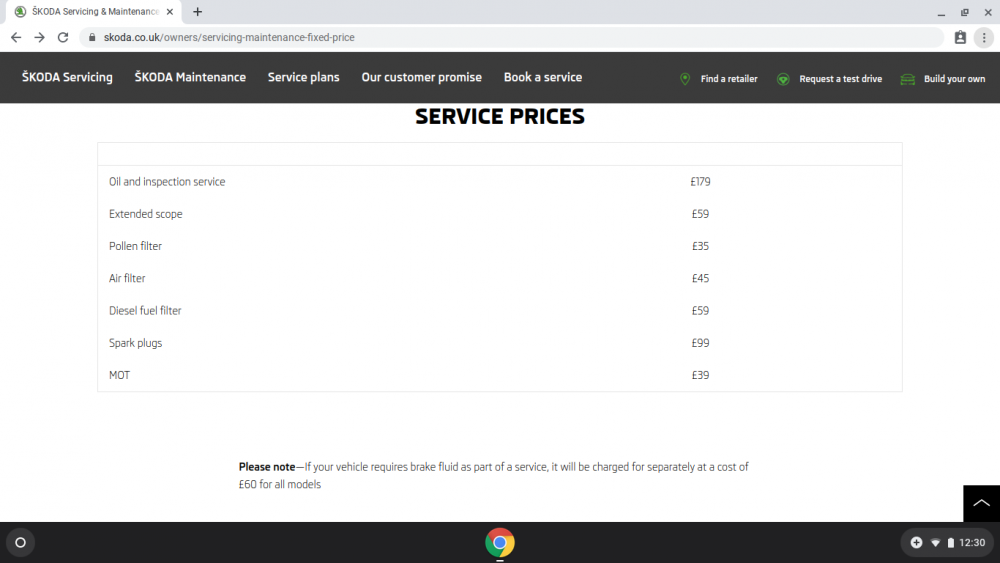Open Chrome three-dot menu

pyautogui.click(x=984, y=38)
